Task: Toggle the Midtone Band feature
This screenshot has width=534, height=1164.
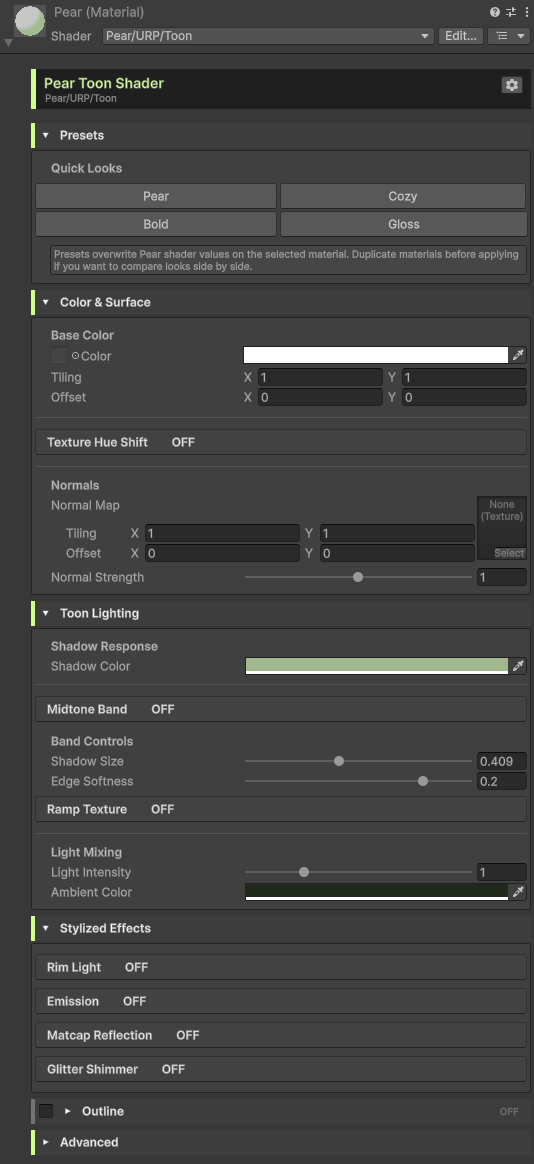Action: 281,709
